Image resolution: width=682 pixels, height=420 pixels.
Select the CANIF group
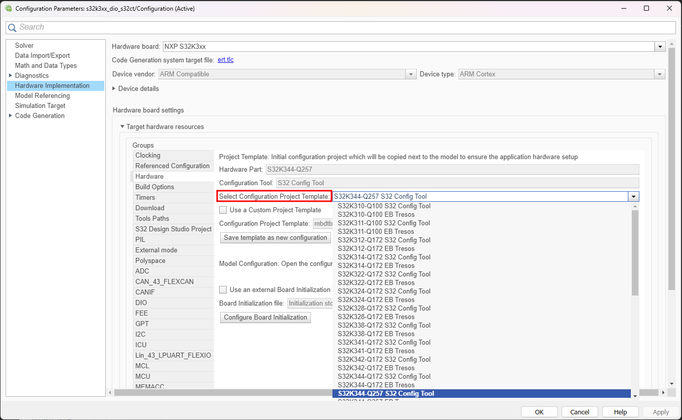coord(173,292)
